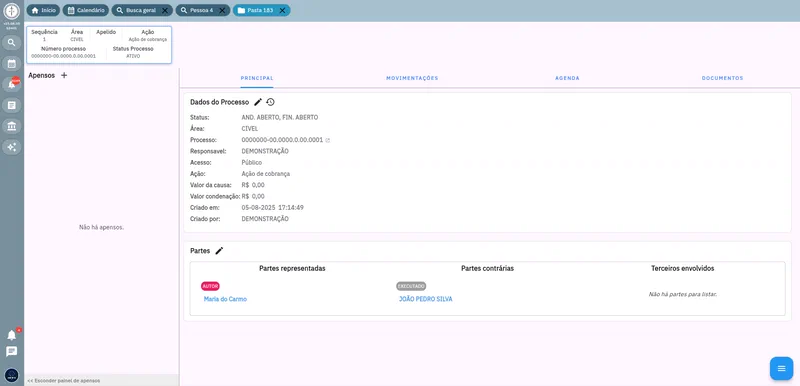The image size is (800, 386).
Task: Open the sparkle AI icon in sidebar
Action: [12, 147]
